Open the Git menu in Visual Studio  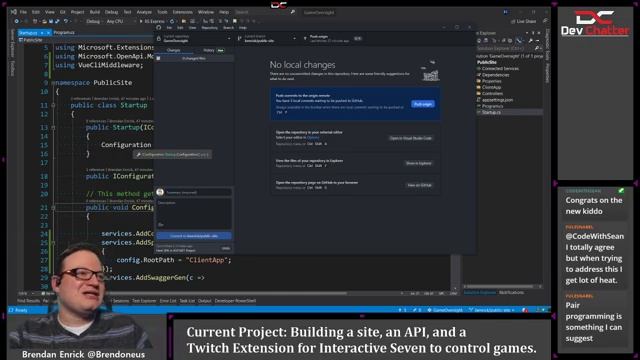click(x=62, y=12)
